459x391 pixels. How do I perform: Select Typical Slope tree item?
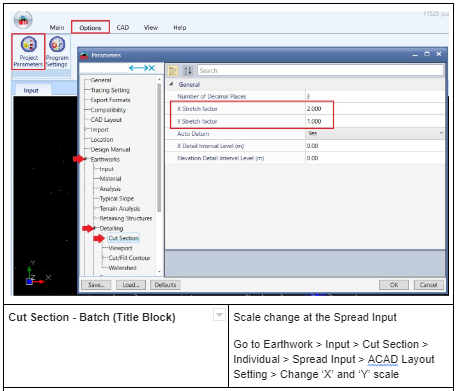[117, 198]
